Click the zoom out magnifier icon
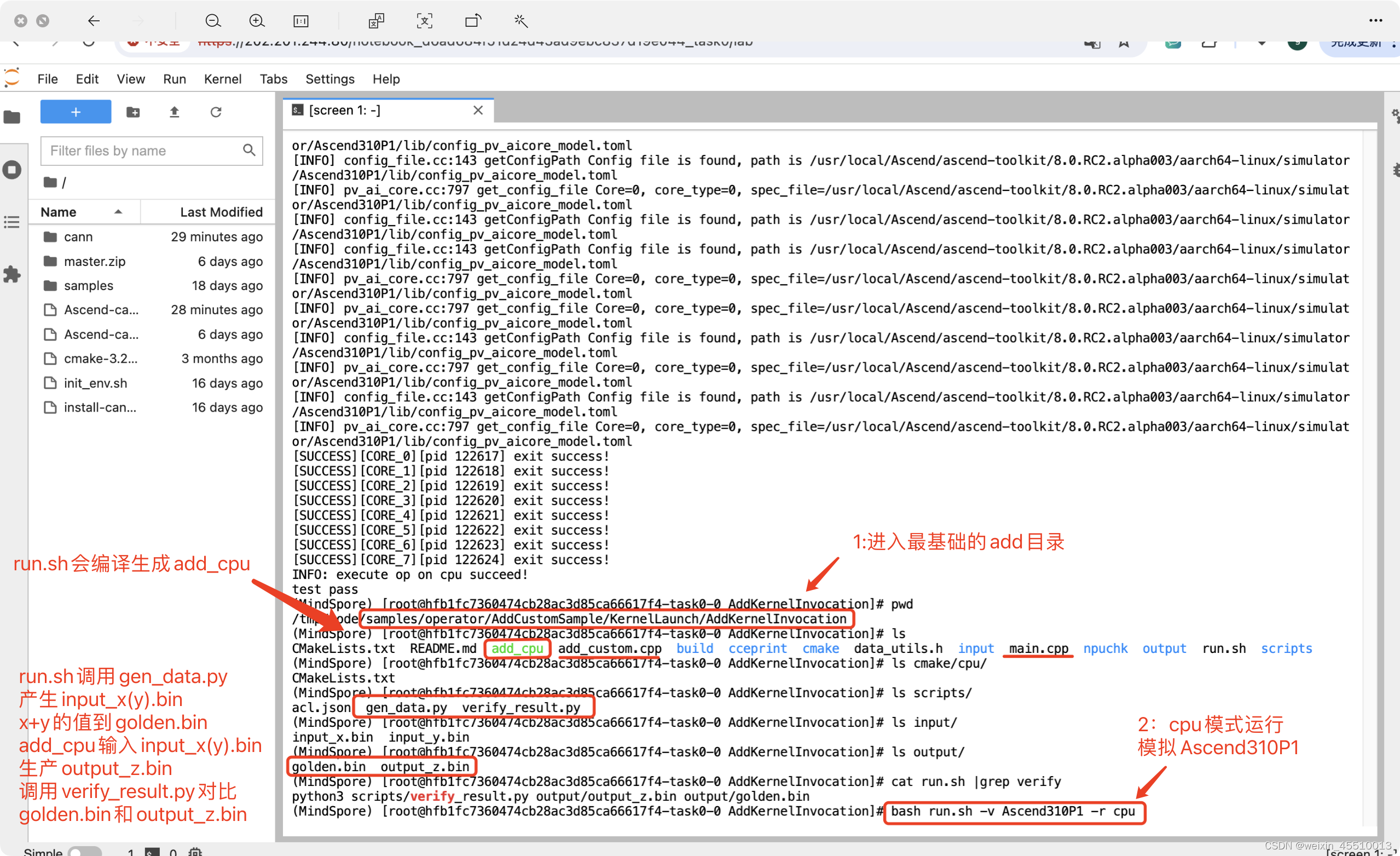Image resolution: width=1400 pixels, height=856 pixels. pyautogui.click(x=212, y=21)
